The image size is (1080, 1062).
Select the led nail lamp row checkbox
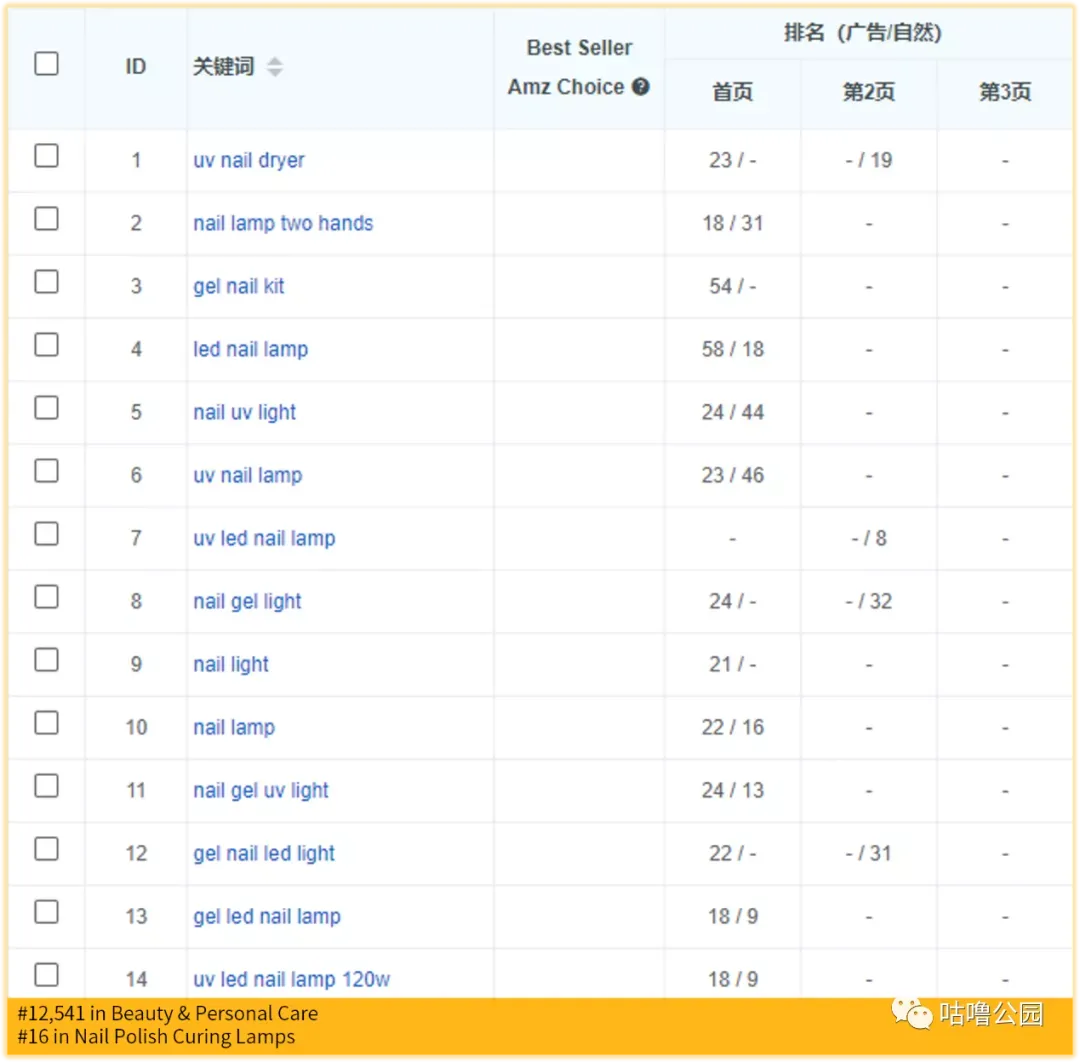(46, 345)
